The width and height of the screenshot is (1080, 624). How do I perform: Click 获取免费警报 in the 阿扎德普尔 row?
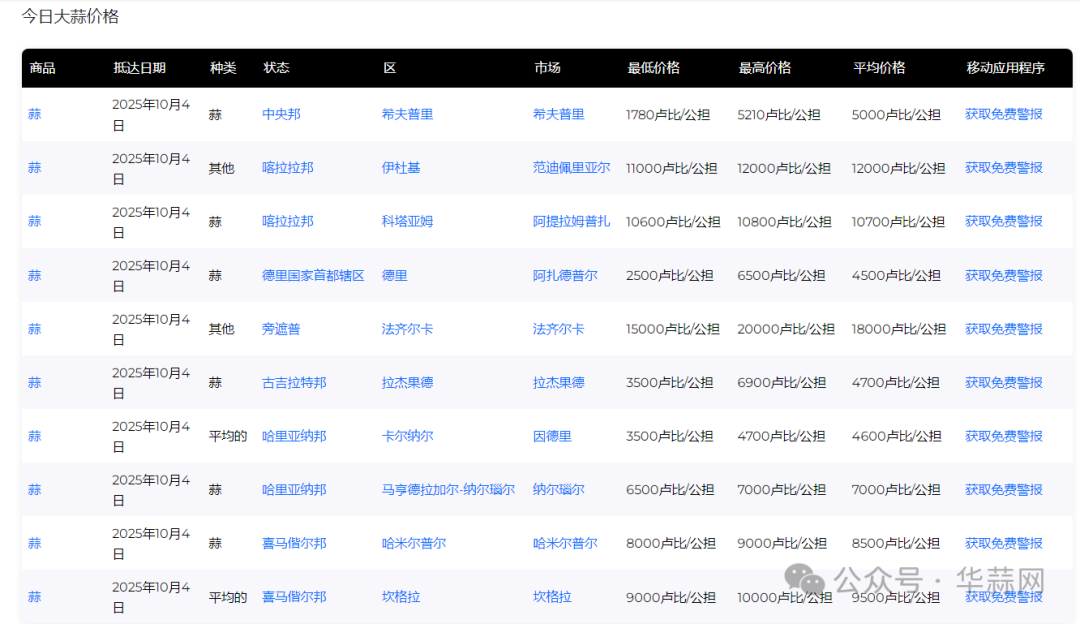pyautogui.click(x=1004, y=275)
